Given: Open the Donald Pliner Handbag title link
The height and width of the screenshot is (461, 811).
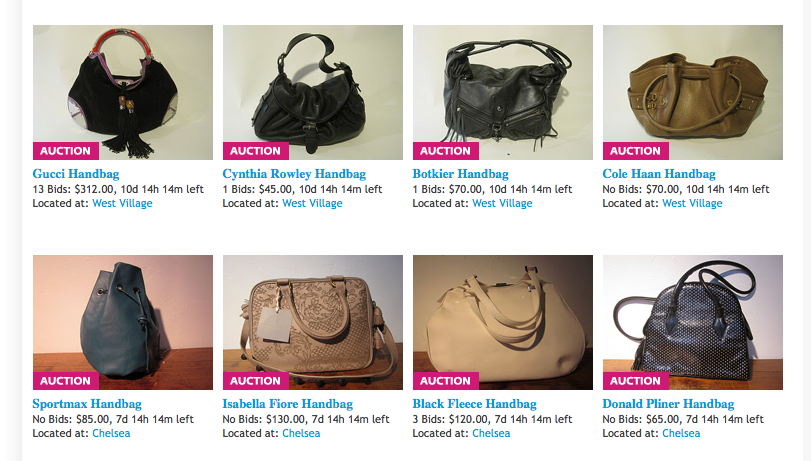Looking at the screenshot, I should pos(668,404).
